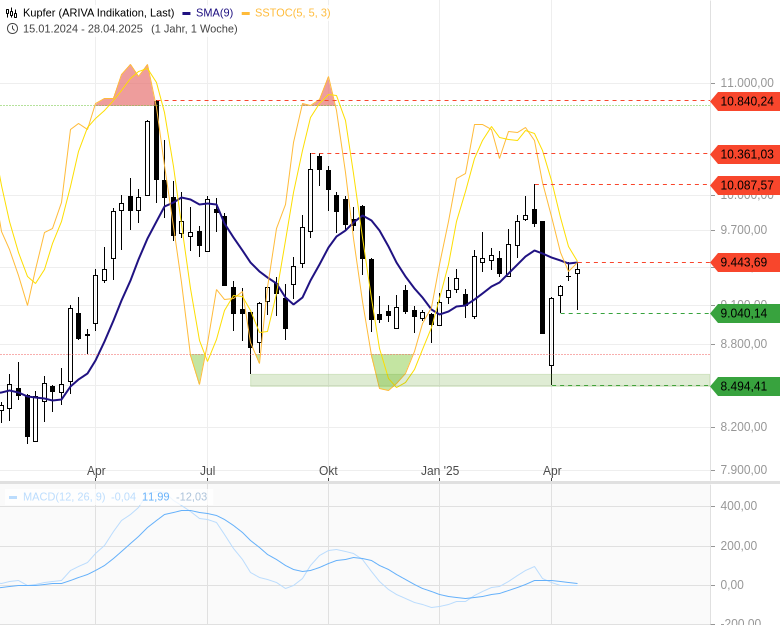Image resolution: width=780 pixels, height=625 pixels.
Task: Toggle the SMA(9) indicator legend label
Action: point(212,13)
